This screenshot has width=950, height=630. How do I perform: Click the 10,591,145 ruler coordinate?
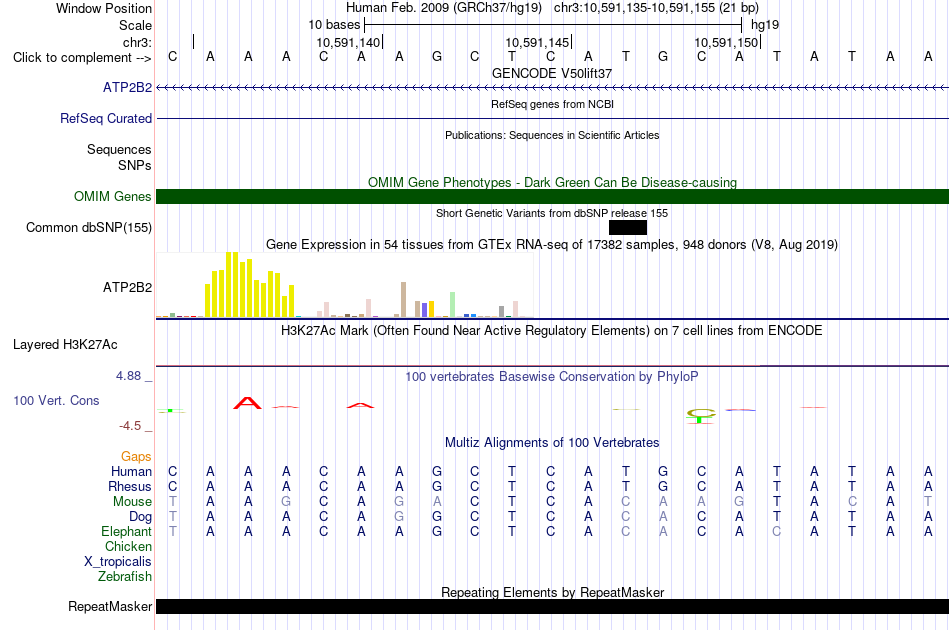[537, 42]
